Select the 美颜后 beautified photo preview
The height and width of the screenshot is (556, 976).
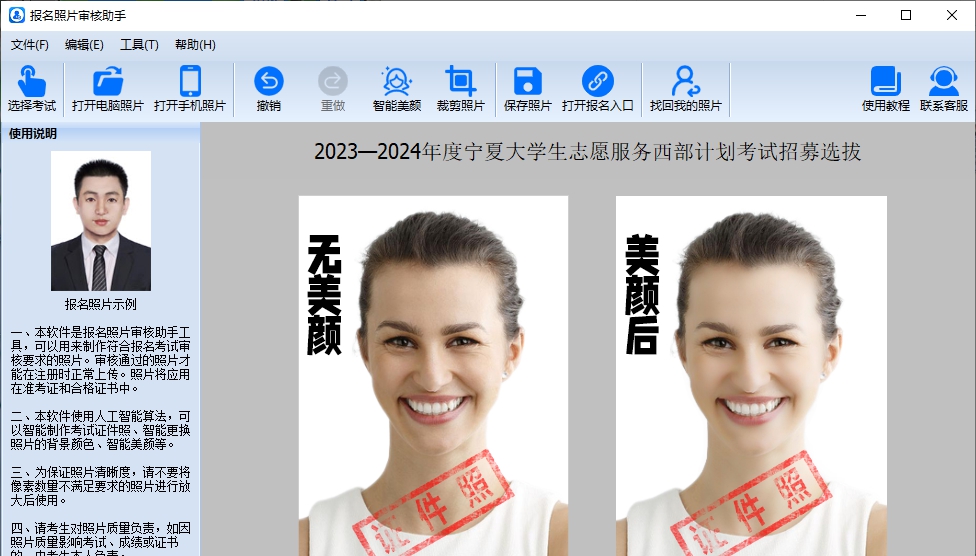[x=751, y=376]
